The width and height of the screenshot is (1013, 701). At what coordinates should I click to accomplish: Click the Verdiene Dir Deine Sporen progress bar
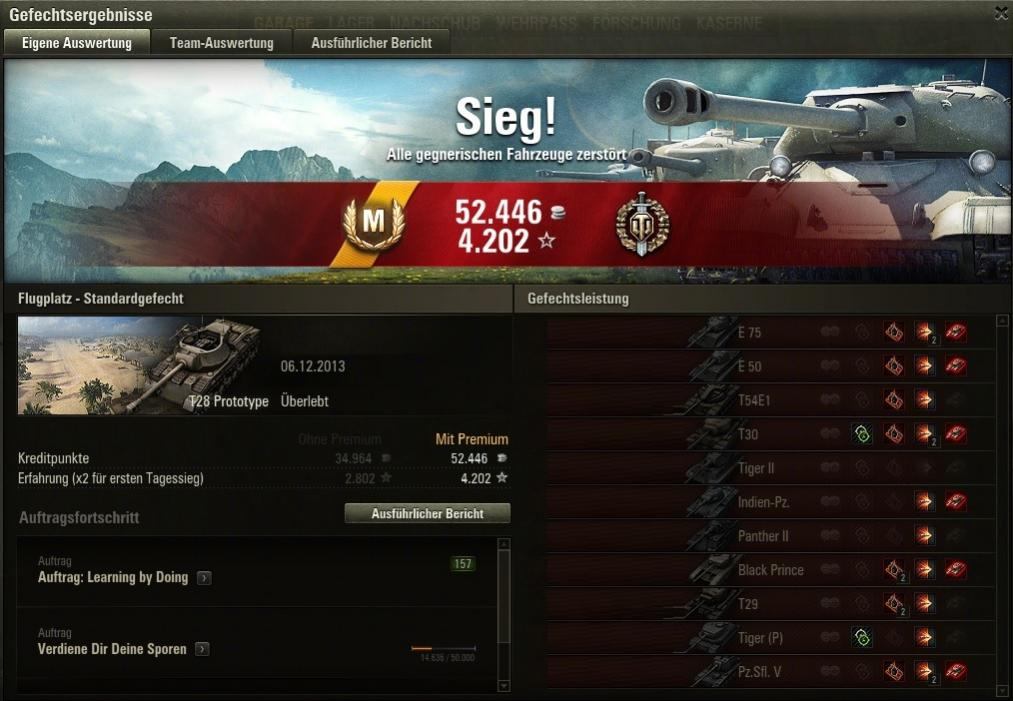click(443, 648)
